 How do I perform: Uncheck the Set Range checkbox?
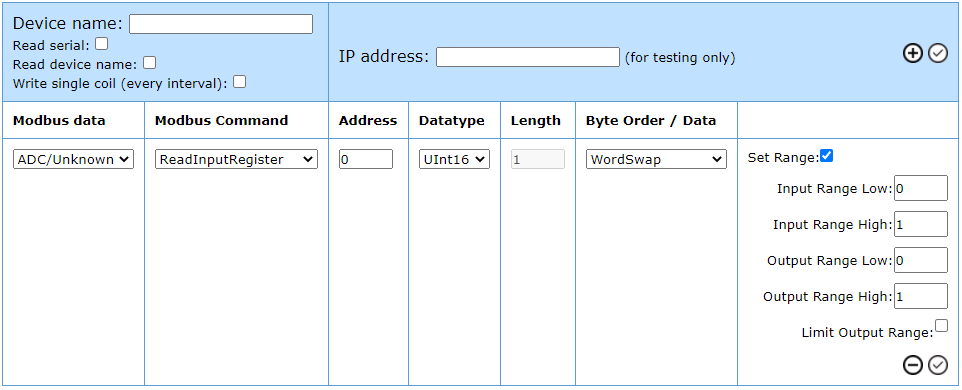tap(826, 156)
